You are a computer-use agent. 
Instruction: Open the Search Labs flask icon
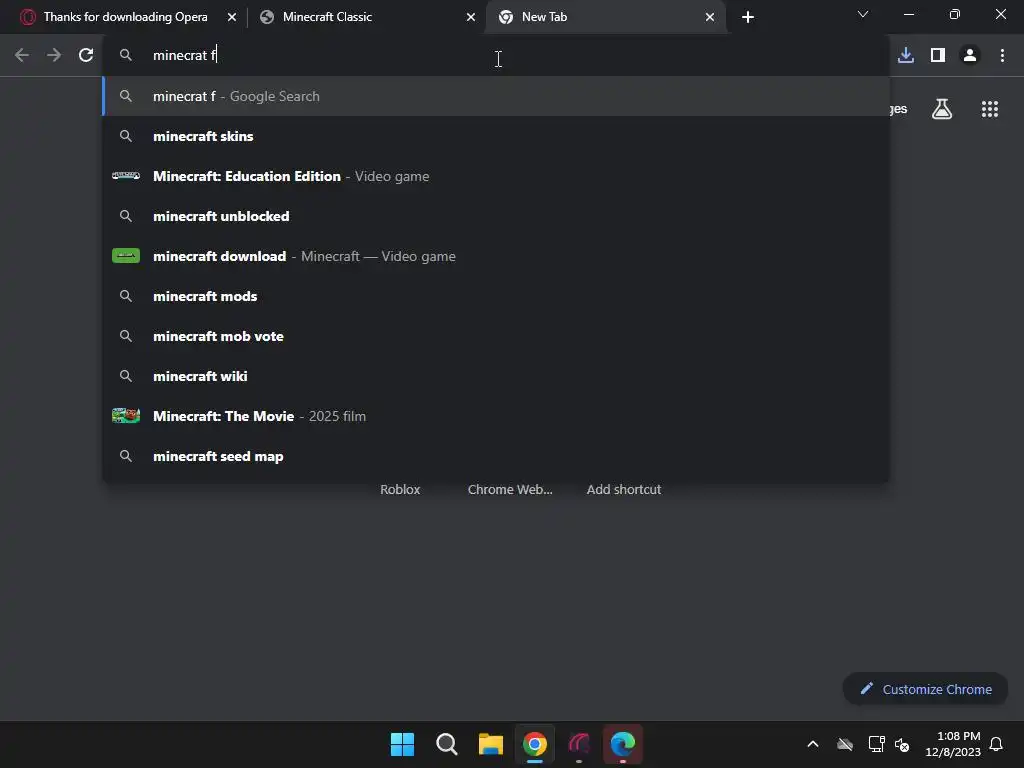[942, 109]
